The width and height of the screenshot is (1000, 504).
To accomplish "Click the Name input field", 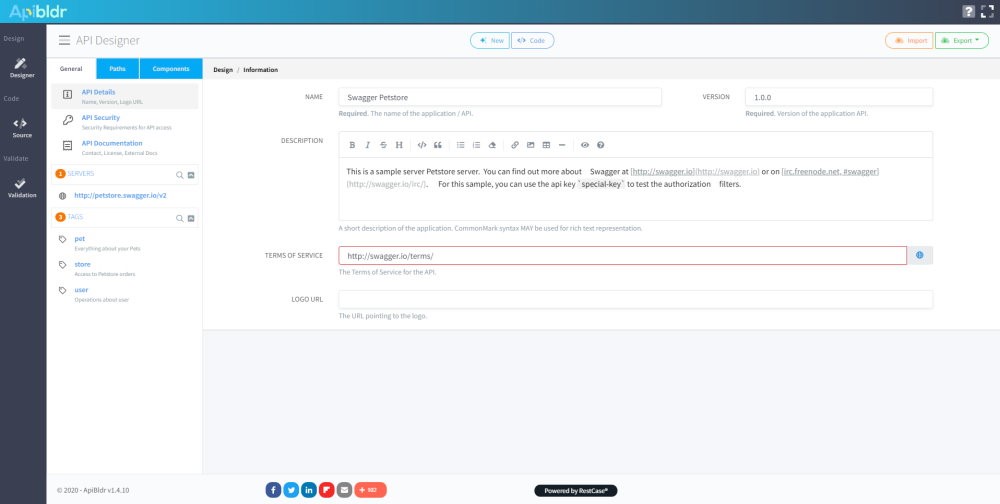I will pos(500,97).
